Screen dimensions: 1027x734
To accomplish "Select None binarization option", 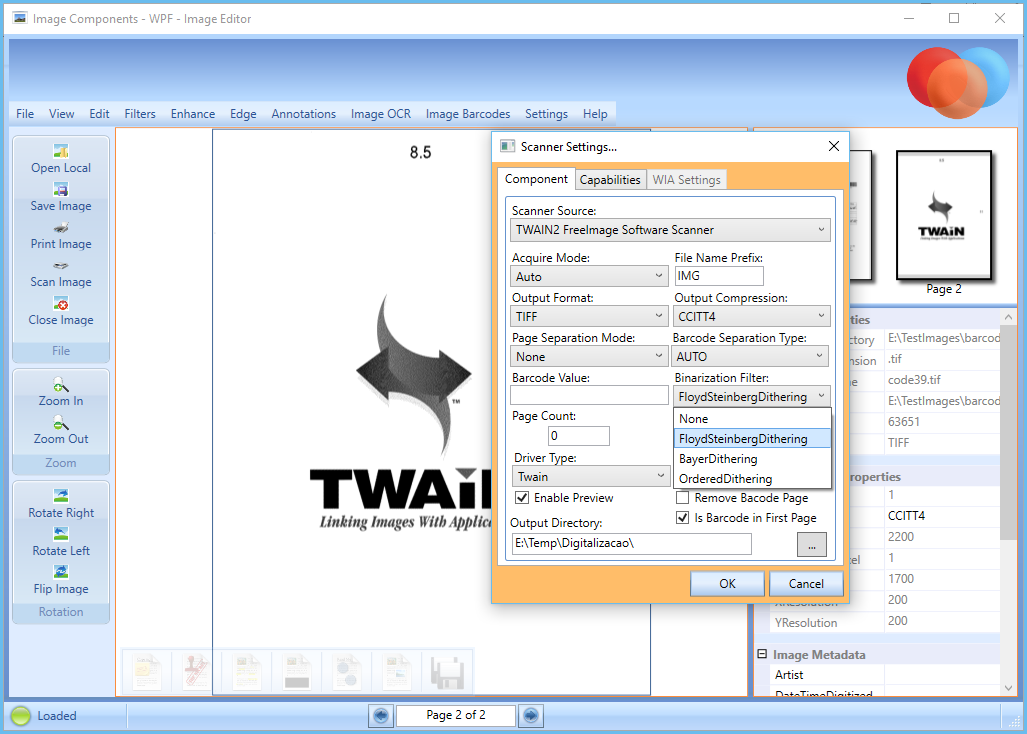I will (753, 418).
